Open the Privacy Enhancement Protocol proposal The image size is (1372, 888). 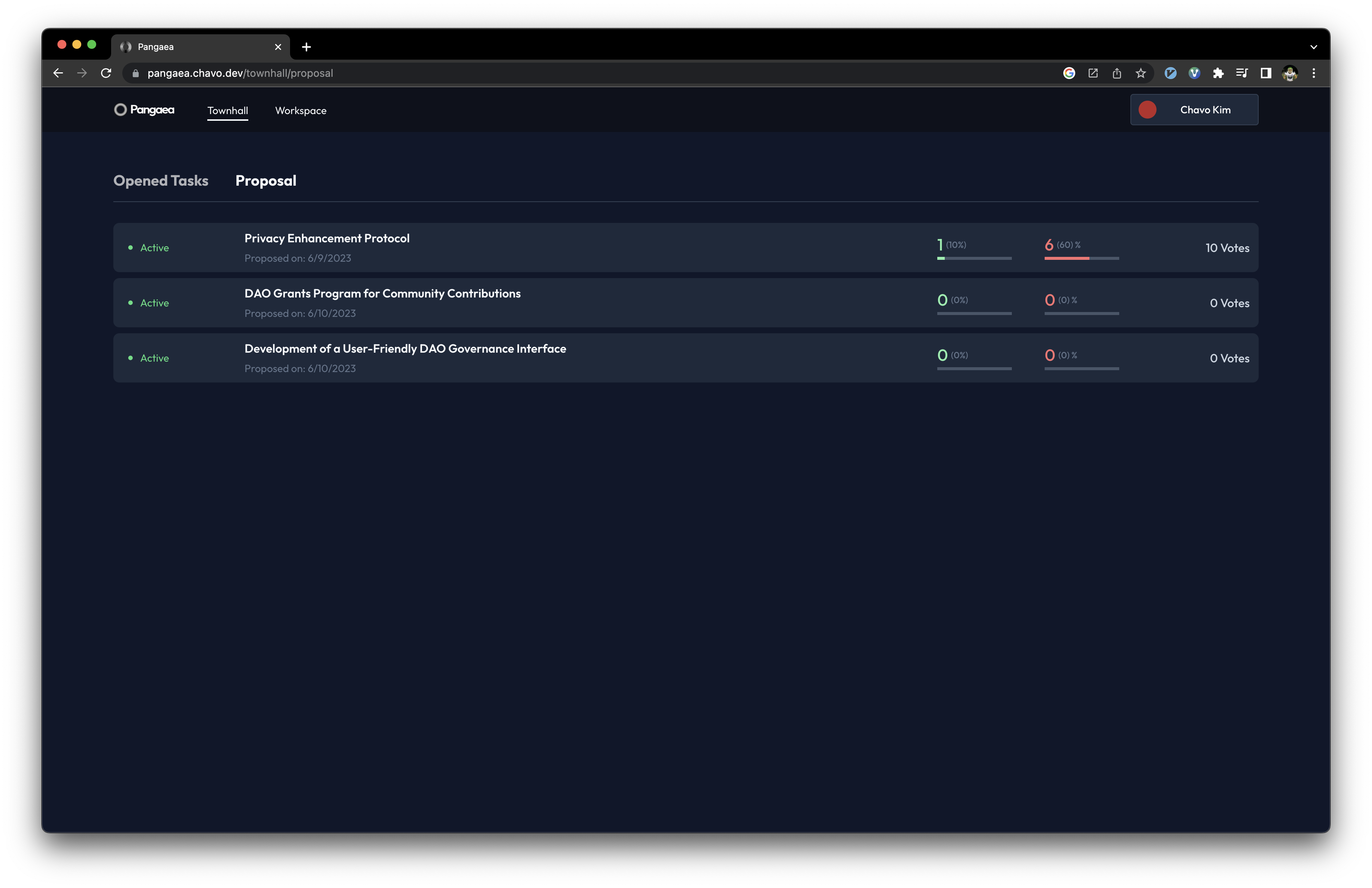coord(326,238)
